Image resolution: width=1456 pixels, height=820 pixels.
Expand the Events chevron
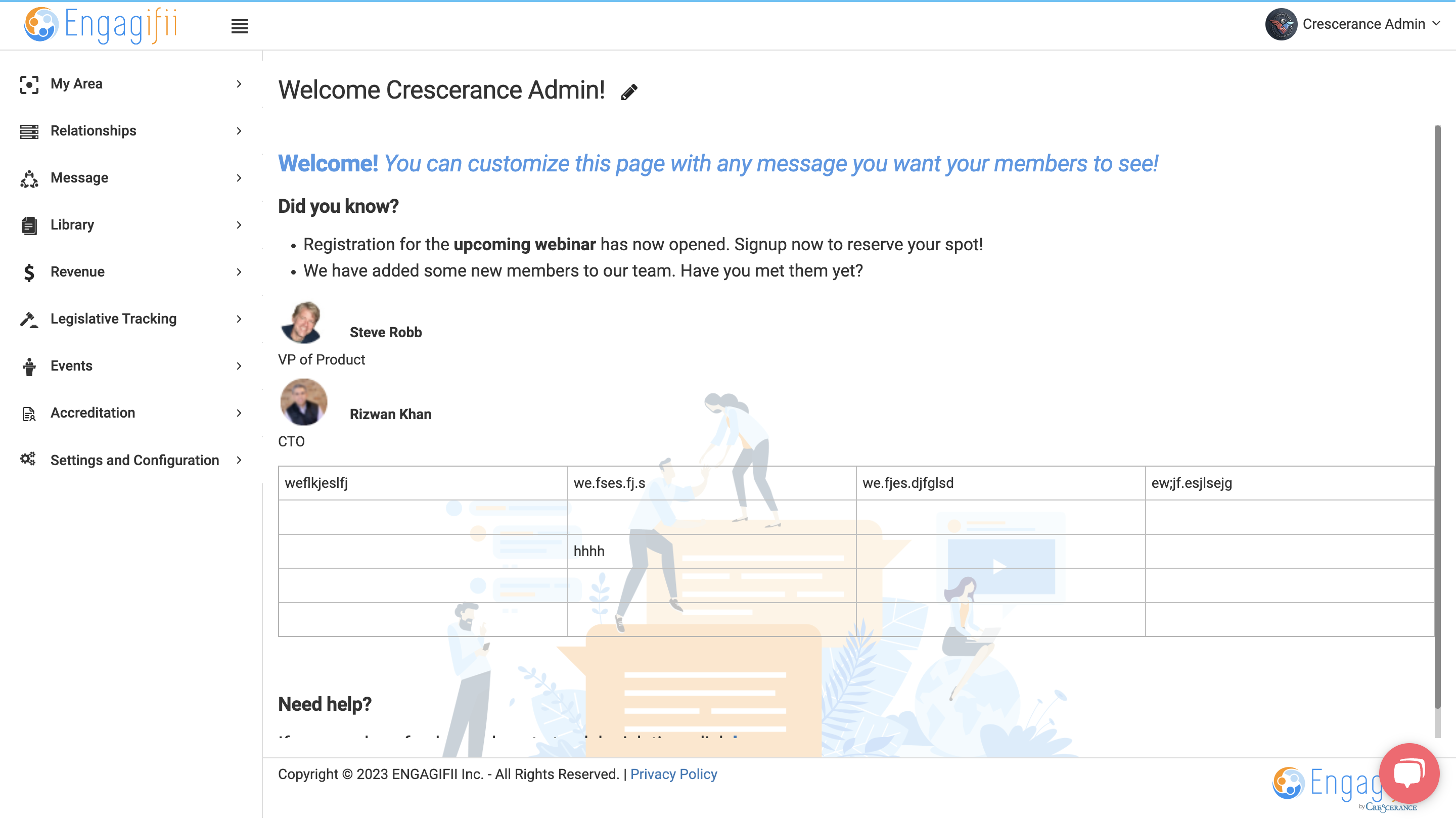pyautogui.click(x=239, y=366)
